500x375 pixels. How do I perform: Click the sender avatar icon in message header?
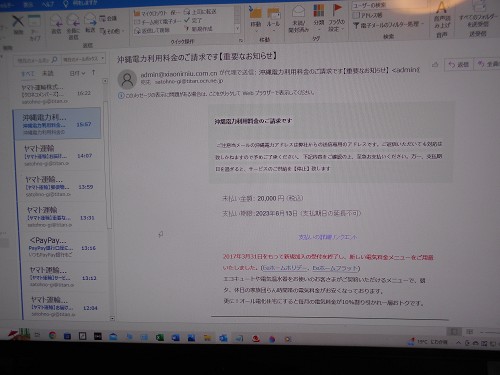click(x=127, y=79)
